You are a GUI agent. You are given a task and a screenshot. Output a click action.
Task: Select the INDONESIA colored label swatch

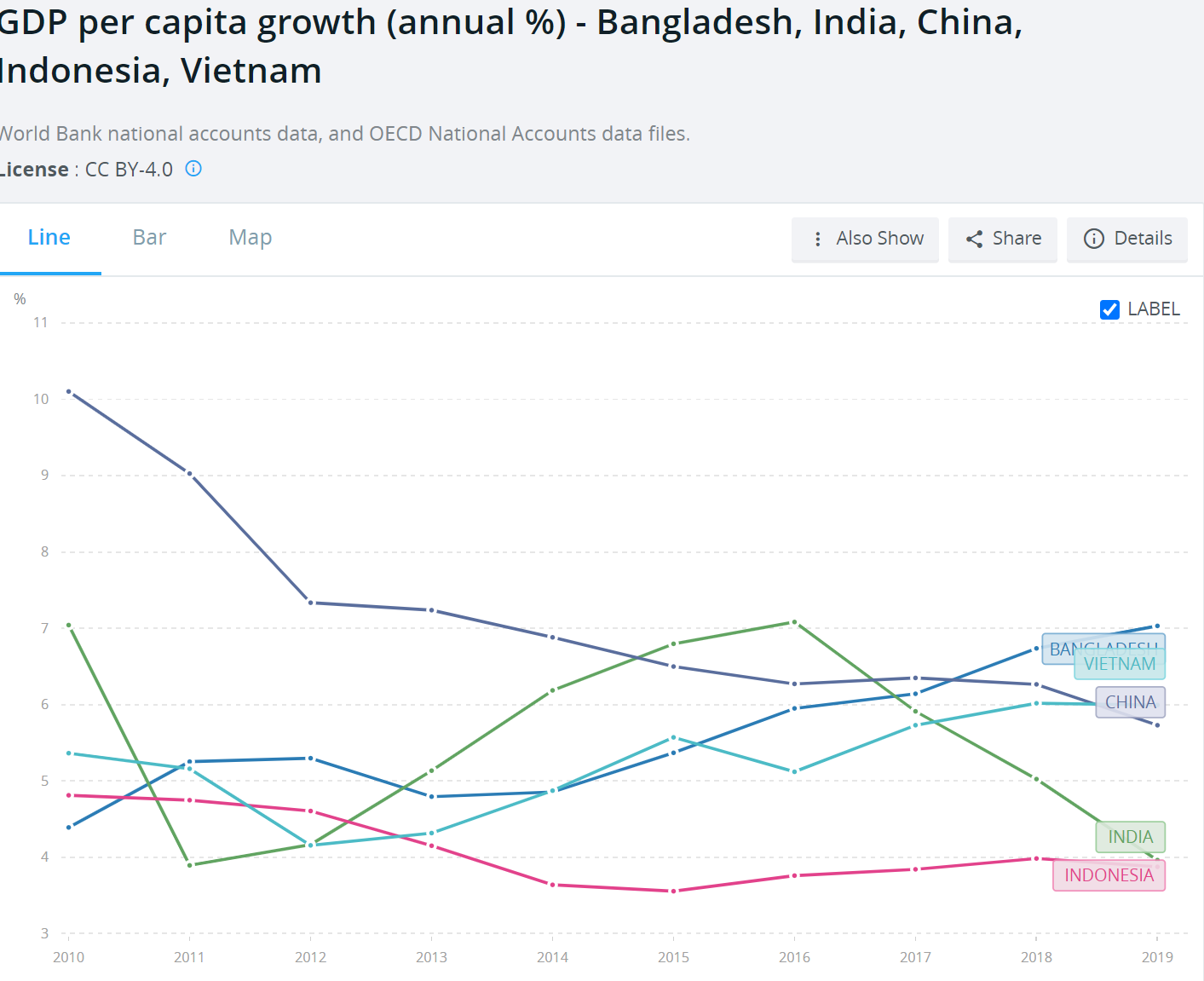point(1108,874)
